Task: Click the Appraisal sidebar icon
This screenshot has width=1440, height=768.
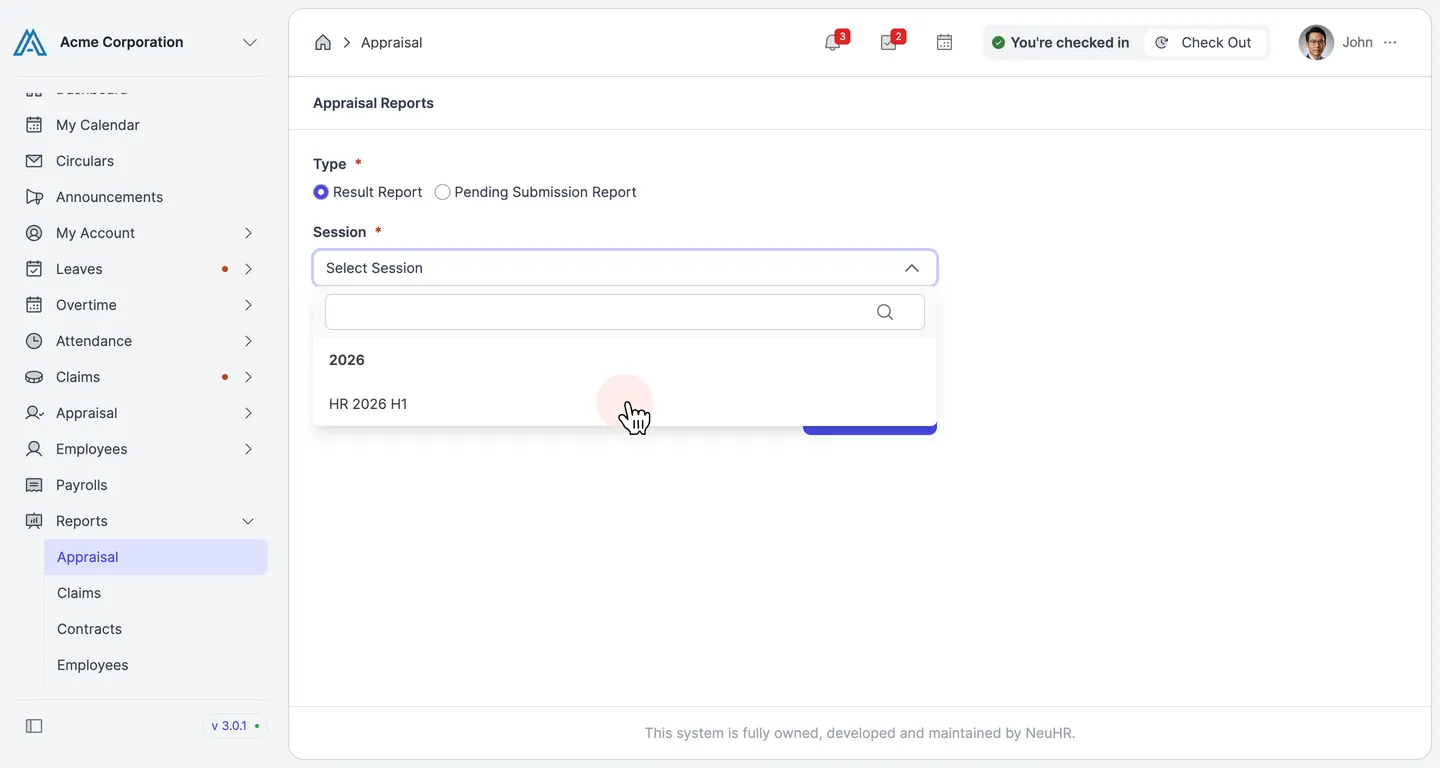Action: tap(34, 413)
